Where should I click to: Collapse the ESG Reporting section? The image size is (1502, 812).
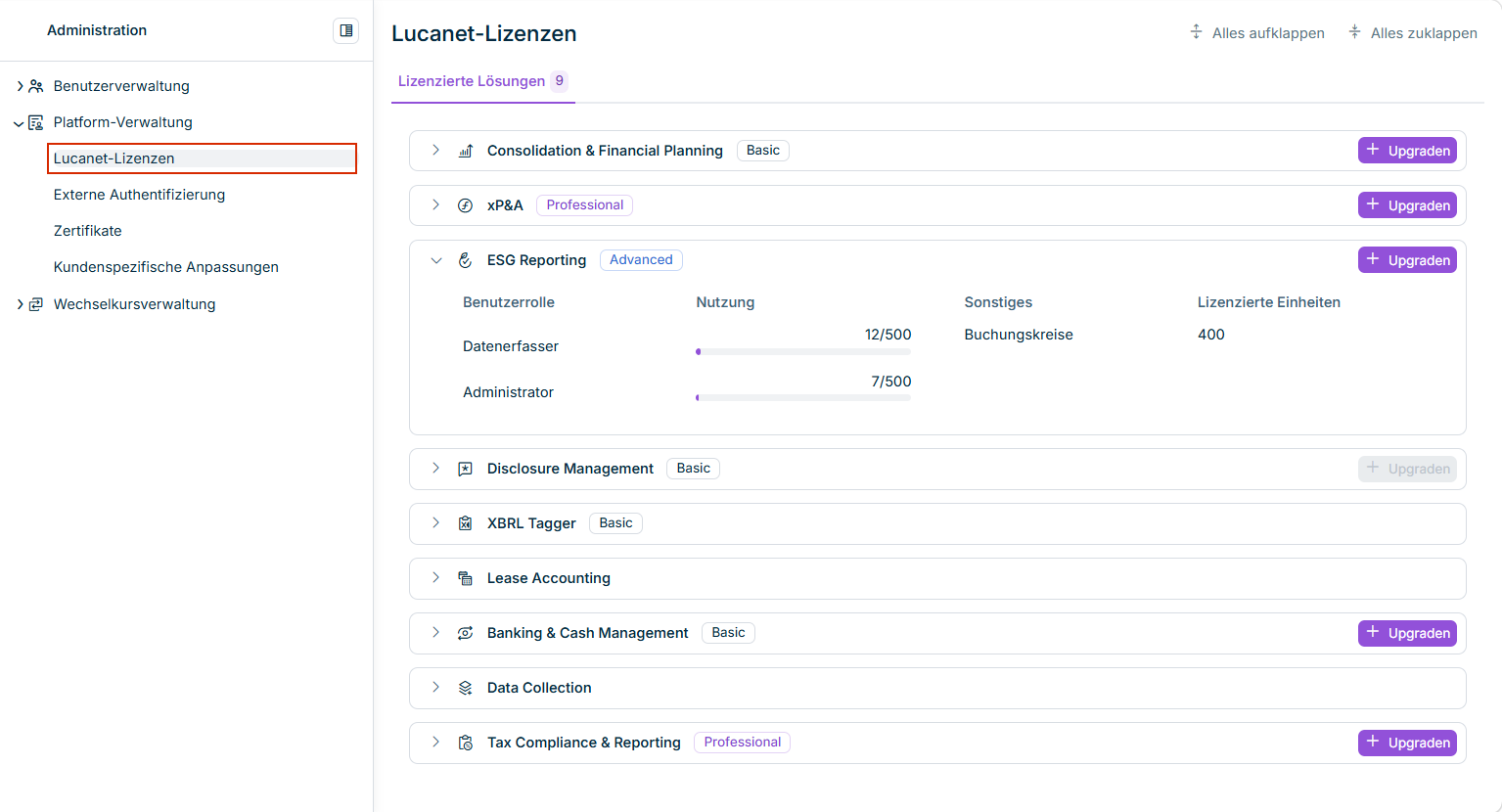click(x=436, y=260)
